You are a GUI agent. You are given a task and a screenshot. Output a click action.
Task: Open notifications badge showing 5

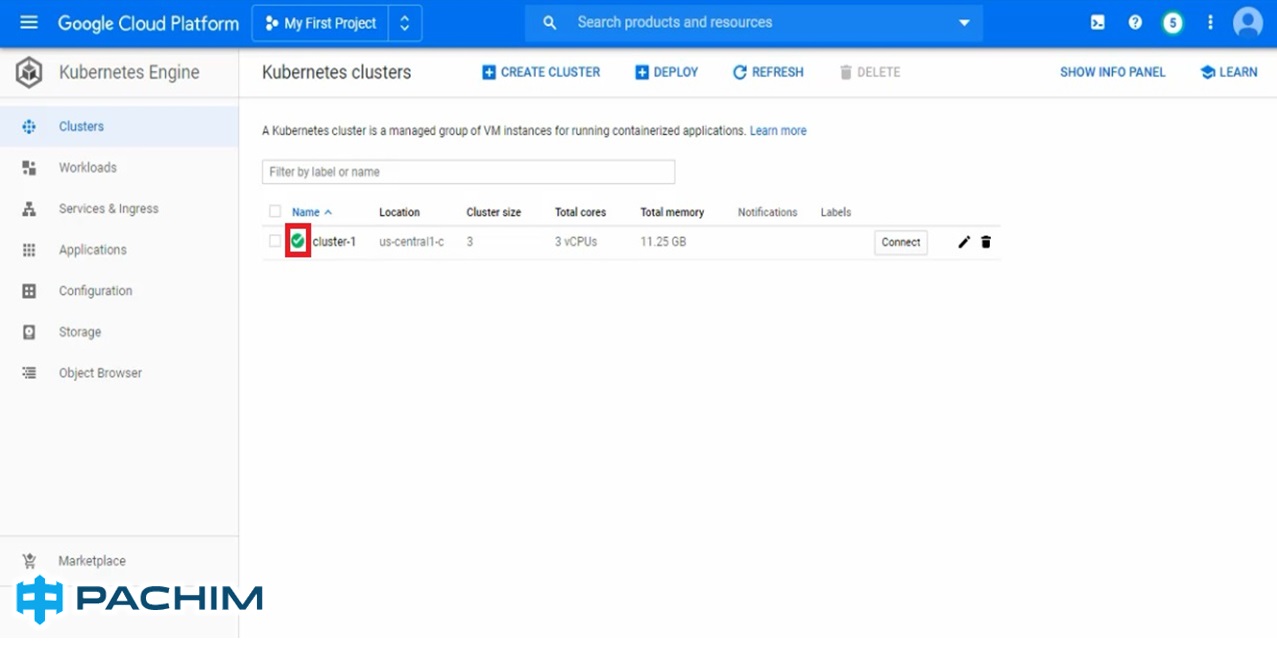[x=1173, y=23]
